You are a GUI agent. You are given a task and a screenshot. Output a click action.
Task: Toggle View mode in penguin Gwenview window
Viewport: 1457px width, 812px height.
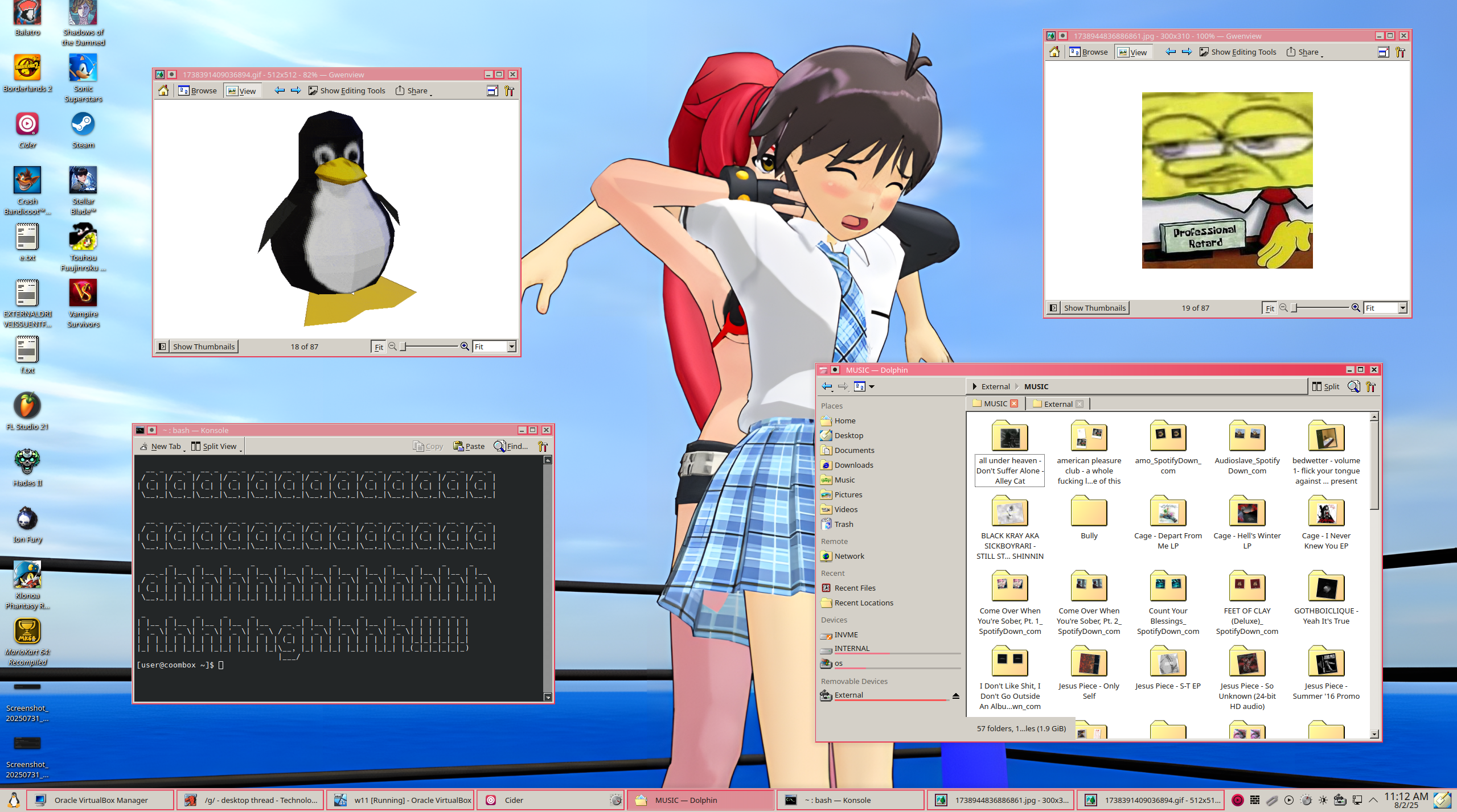(242, 90)
